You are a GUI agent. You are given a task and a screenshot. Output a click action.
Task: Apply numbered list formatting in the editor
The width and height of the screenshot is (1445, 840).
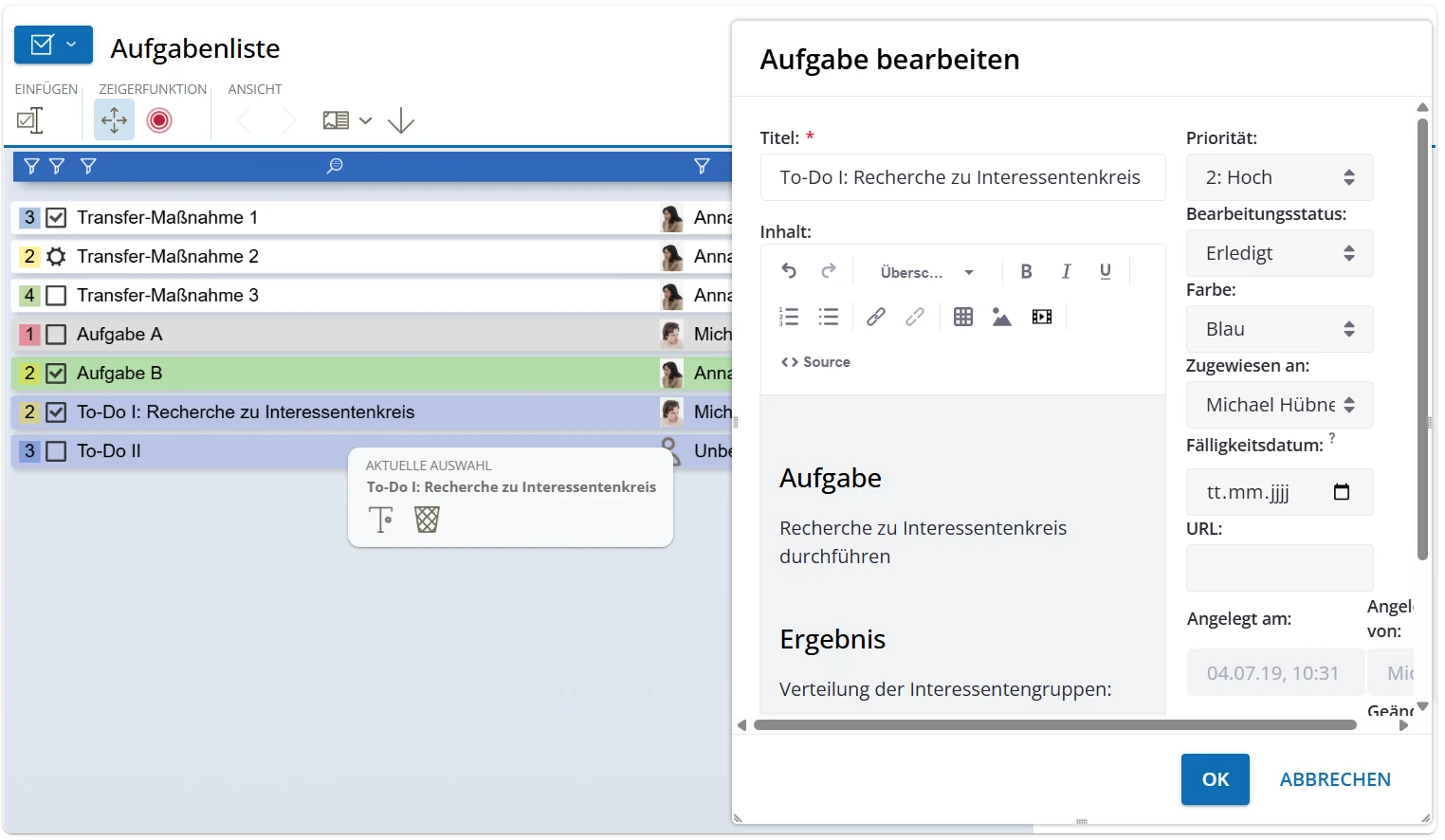pos(790,316)
